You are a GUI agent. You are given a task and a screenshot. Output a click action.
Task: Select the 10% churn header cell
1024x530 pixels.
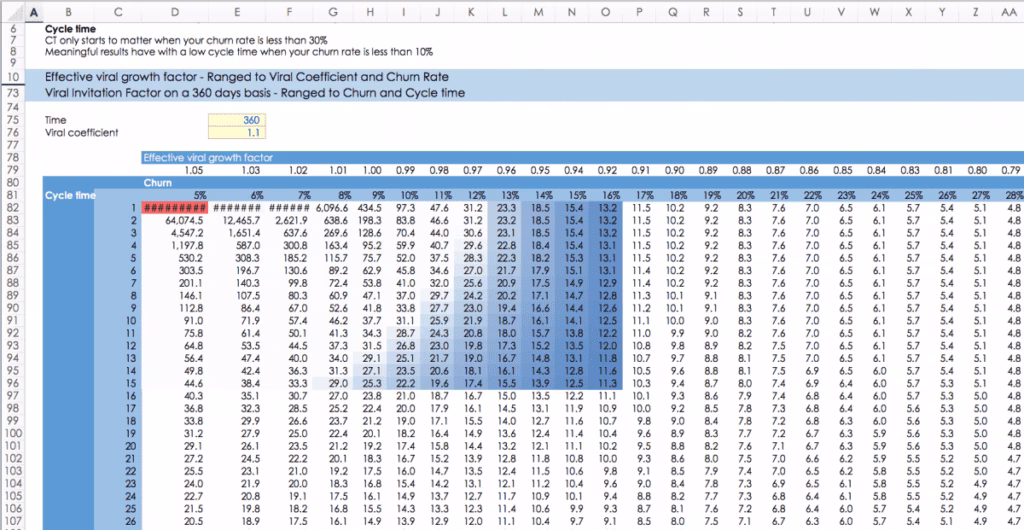pyautogui.click(x=404, y=195)
